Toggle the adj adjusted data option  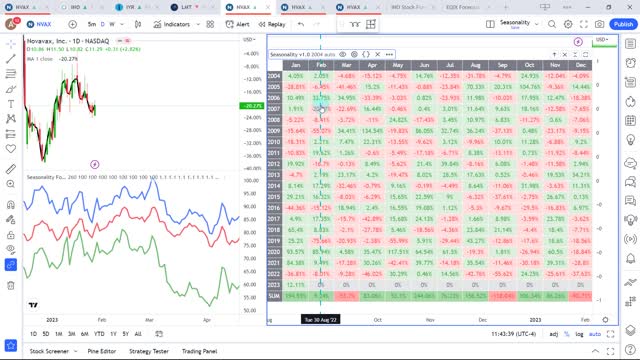[x=553, y=334]
